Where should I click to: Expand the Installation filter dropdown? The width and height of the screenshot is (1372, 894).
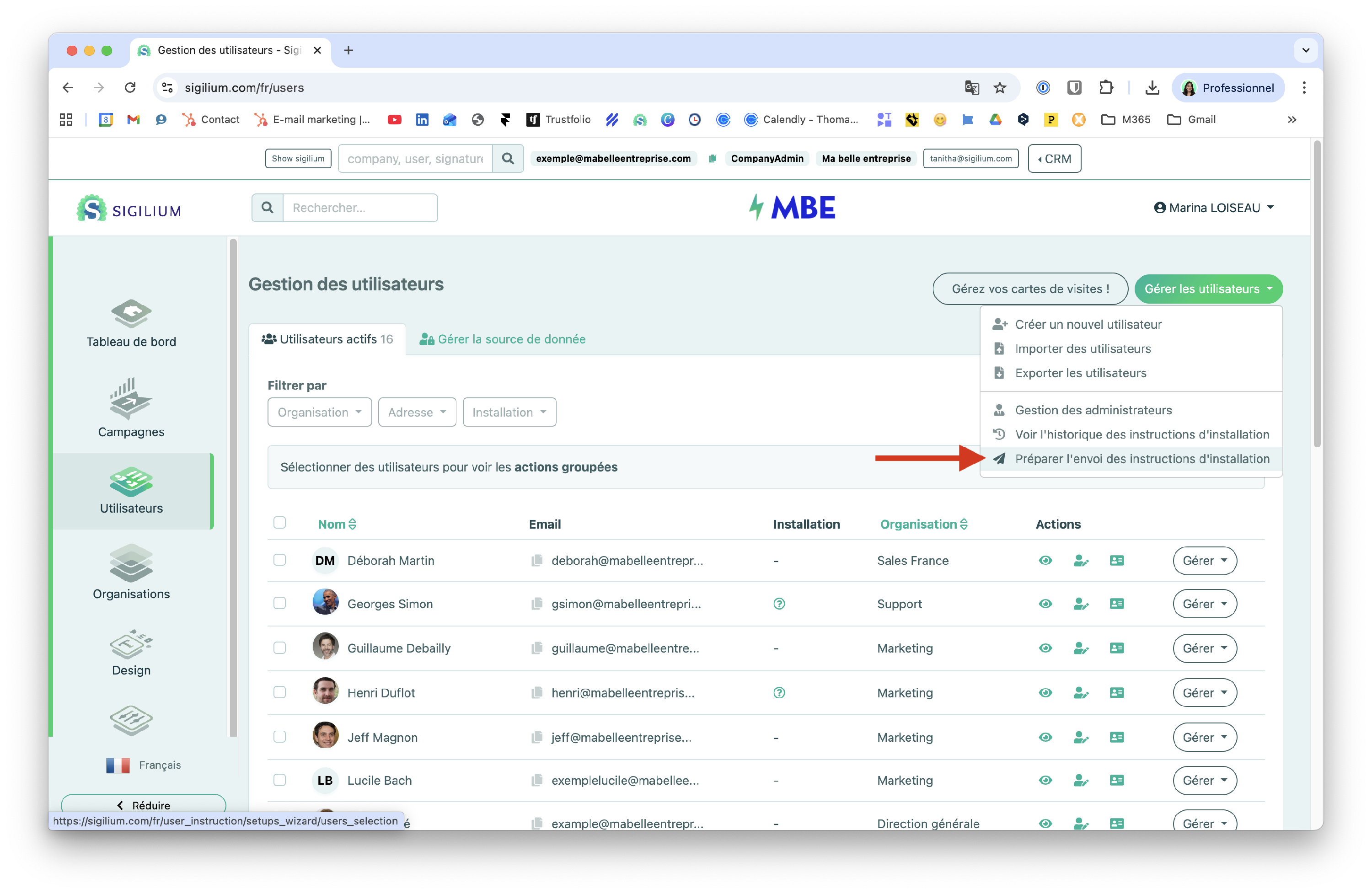point(509,412)
